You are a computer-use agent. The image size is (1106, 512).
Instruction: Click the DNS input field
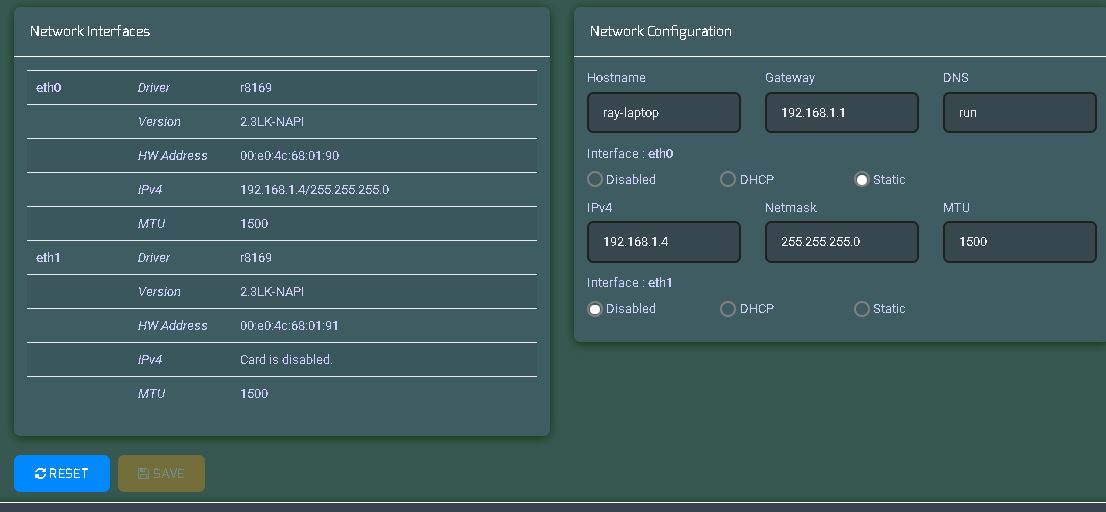tap(1019, 112)
